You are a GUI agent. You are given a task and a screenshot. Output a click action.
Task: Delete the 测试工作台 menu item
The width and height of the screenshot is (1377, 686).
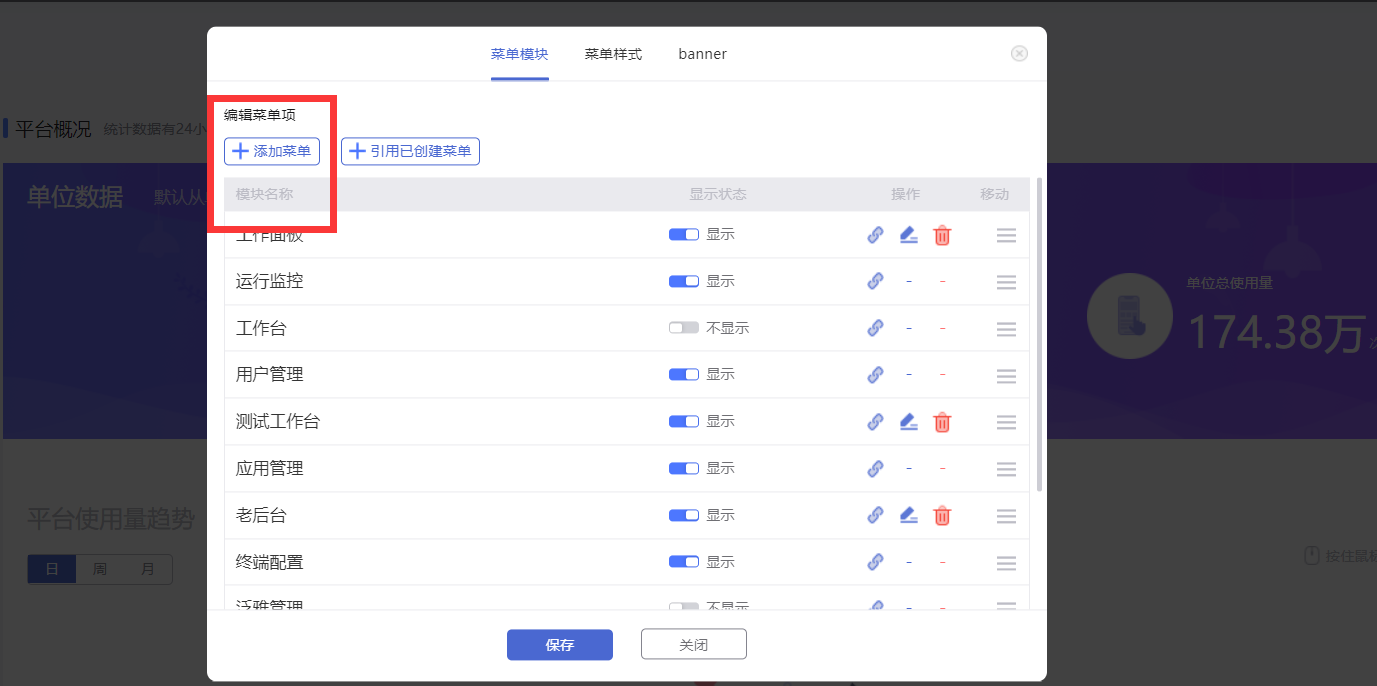pos(942,422)
